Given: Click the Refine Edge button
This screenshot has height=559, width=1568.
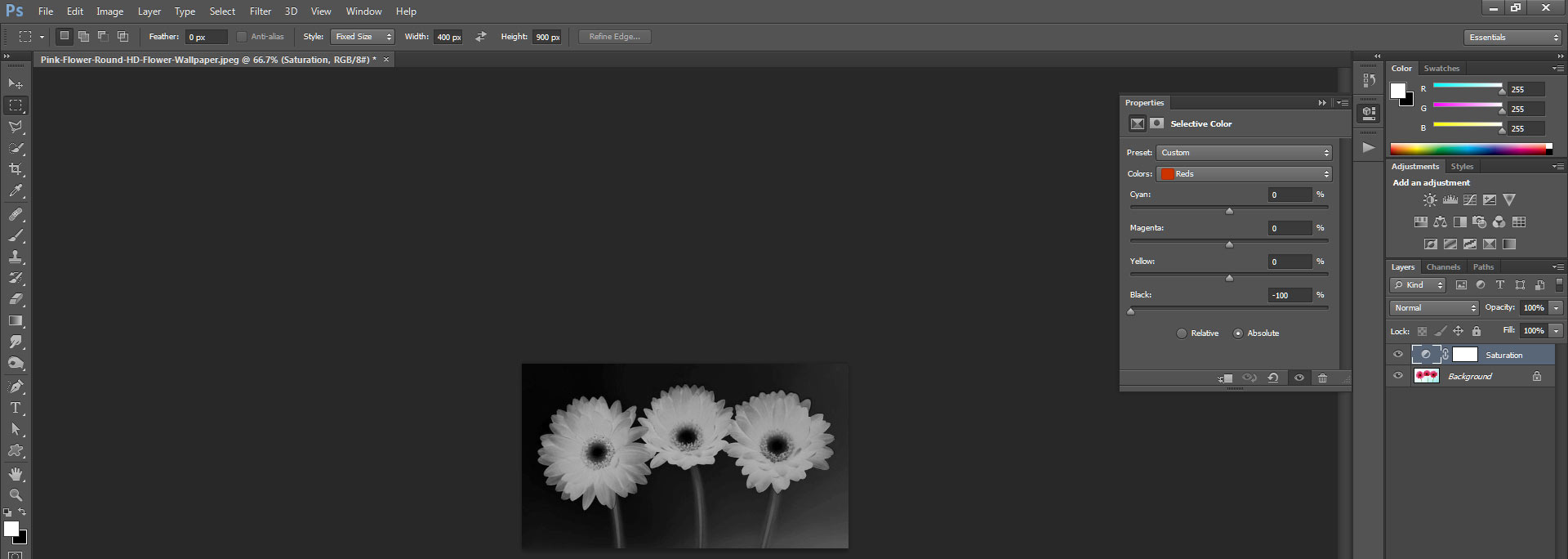Looking at the screenshot, I should pyautogui.click(x=614, y=37).
